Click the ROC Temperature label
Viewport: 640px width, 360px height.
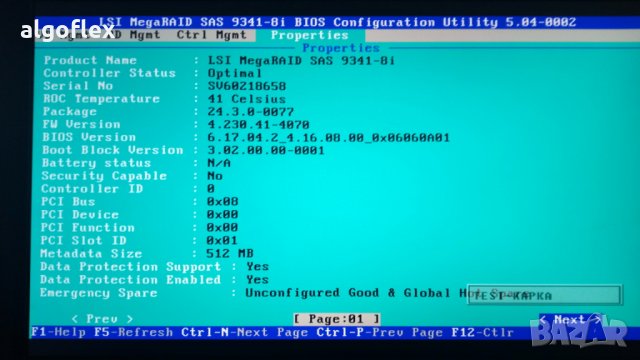(101, 99)
